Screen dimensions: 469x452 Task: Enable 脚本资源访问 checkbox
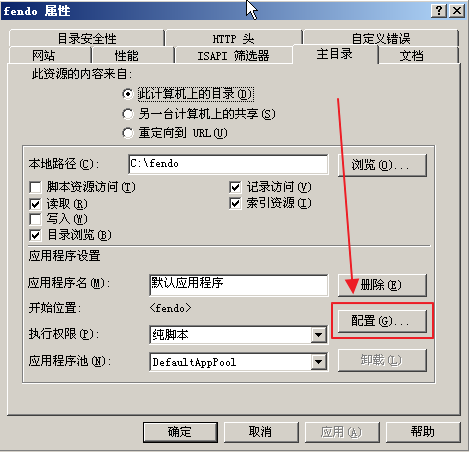pos(35,187)
